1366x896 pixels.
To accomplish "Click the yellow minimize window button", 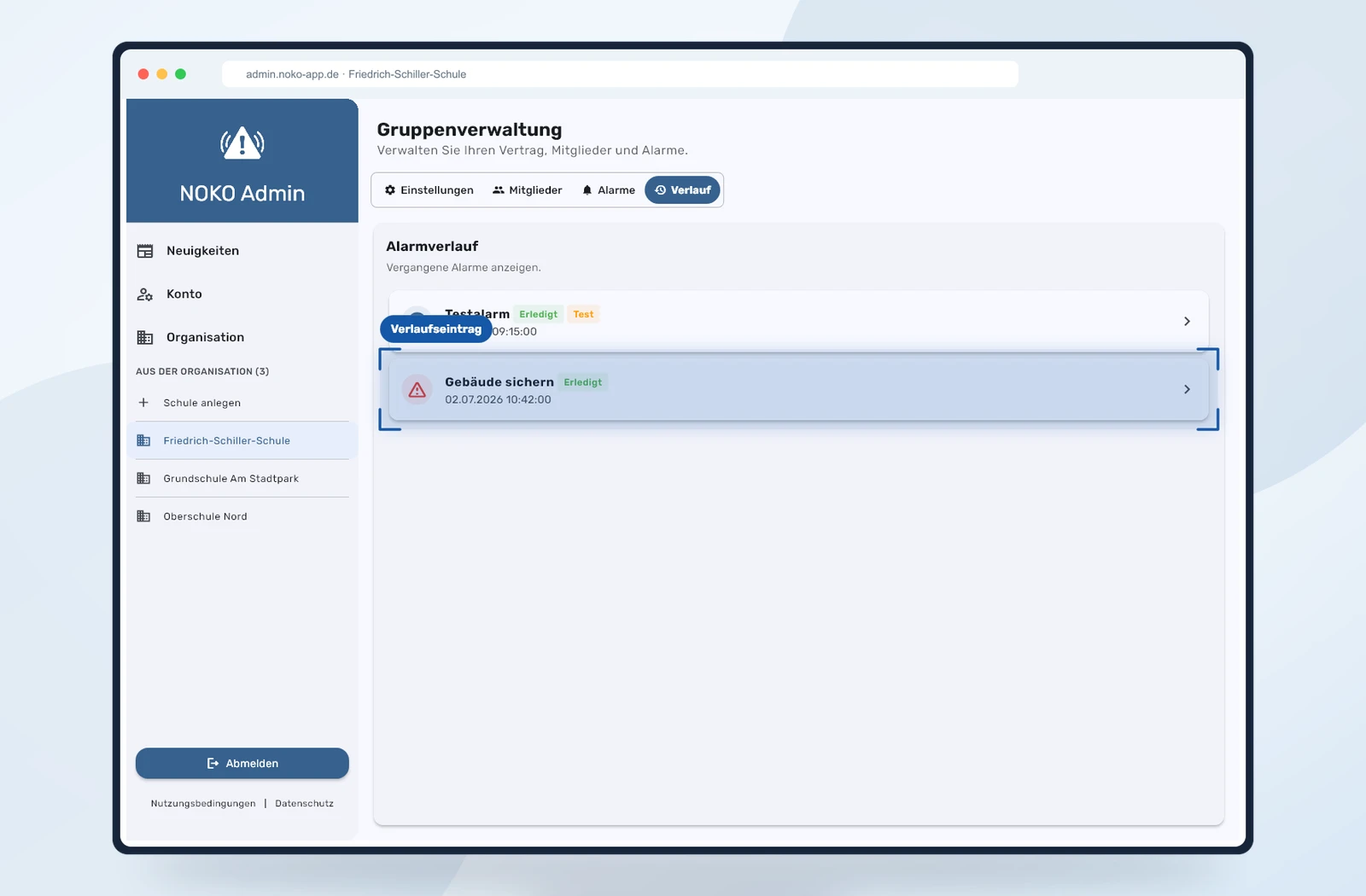I will (162, 74).
